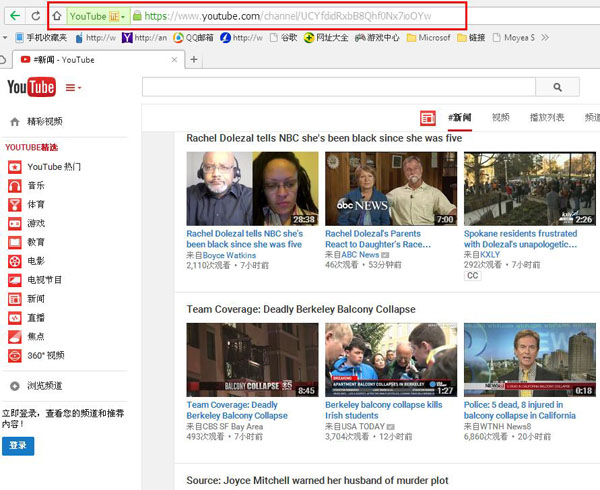Select the #新闻 channel tab
This screenshot has height=490, width=600.
click(460, 118)
